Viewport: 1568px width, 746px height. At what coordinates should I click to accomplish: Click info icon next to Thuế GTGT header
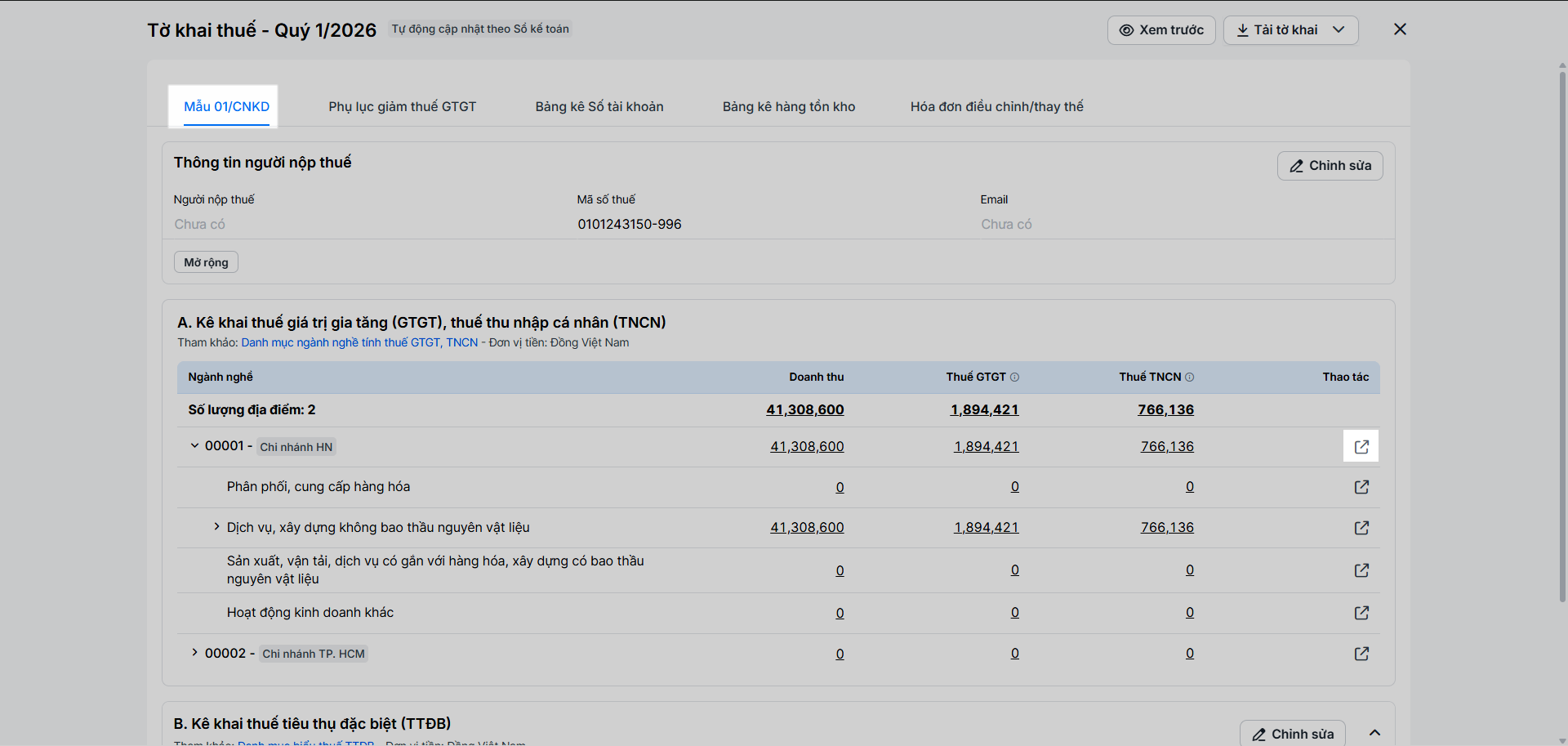(1015, 377)
